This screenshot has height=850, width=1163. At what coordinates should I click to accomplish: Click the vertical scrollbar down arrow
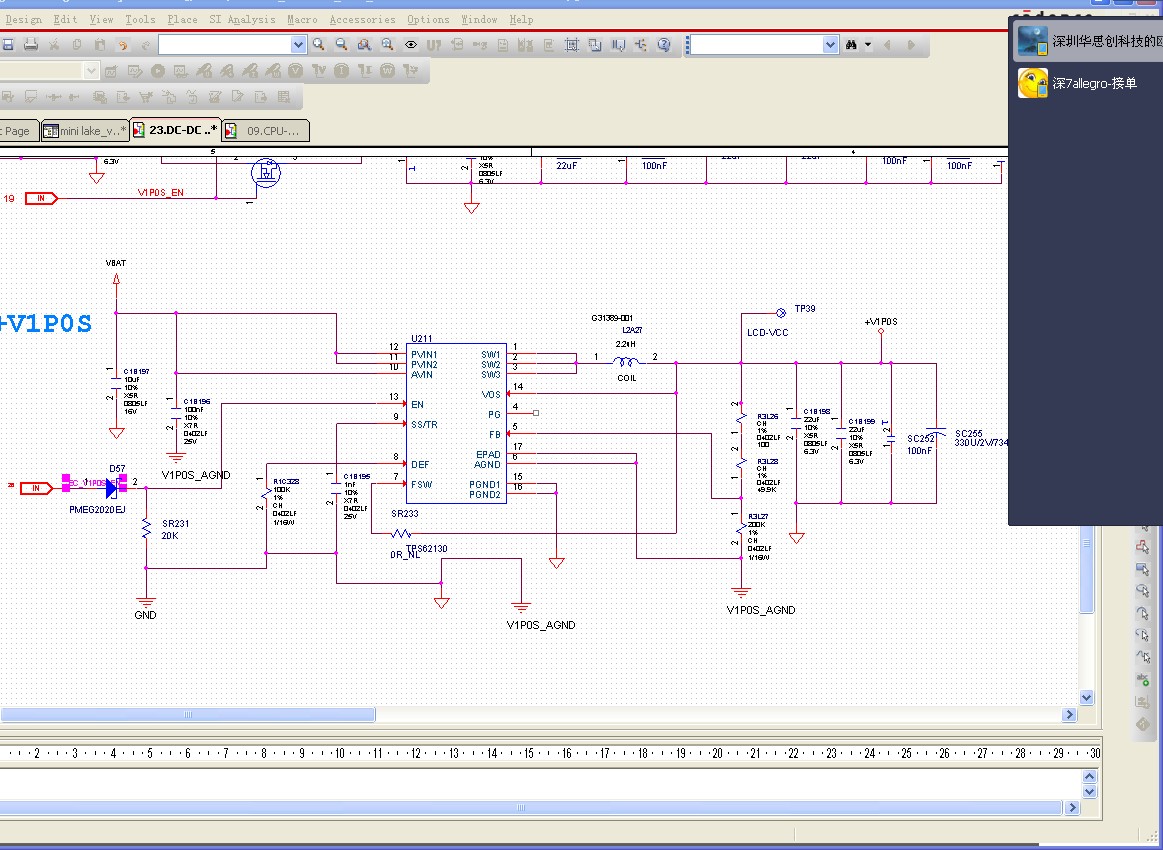tap(1087, 697)
